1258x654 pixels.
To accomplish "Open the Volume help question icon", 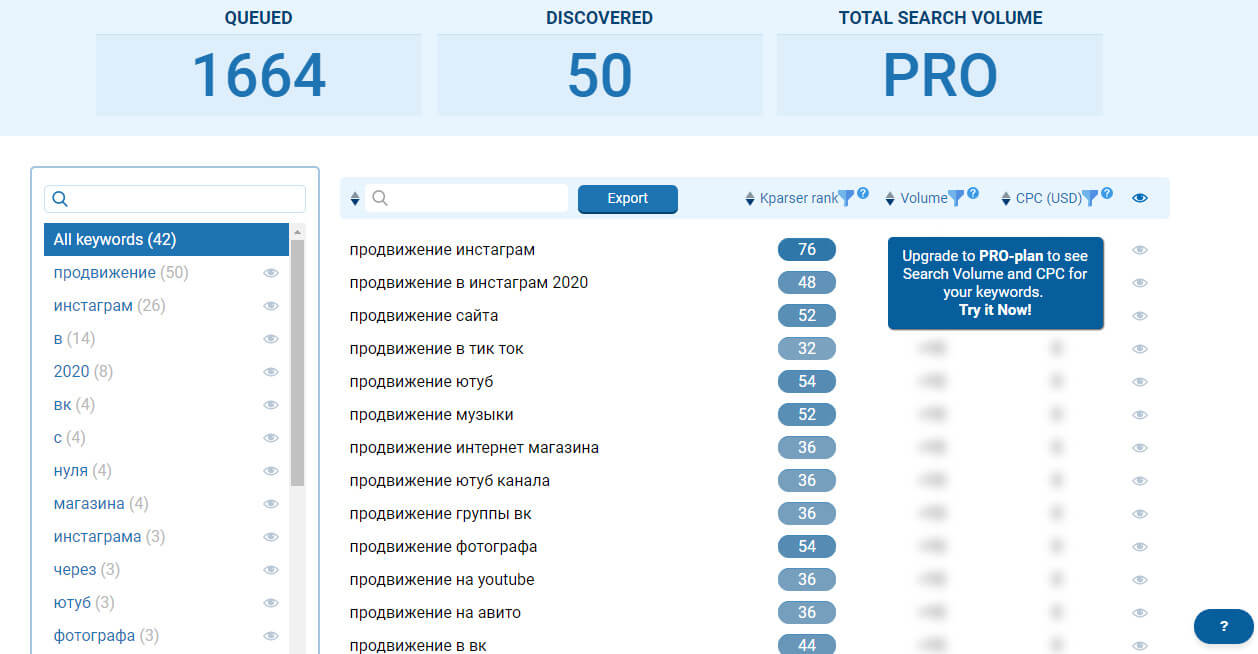I will coord(972,193).
